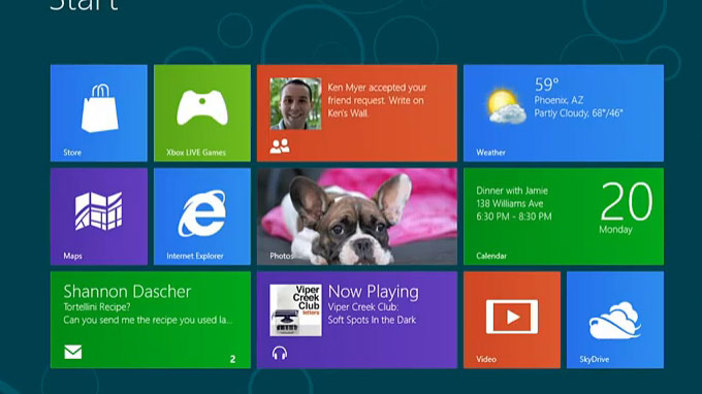
Task: Click the Phoenix, AZ location text
Action: pyautogui.click(x=559, y=100)
